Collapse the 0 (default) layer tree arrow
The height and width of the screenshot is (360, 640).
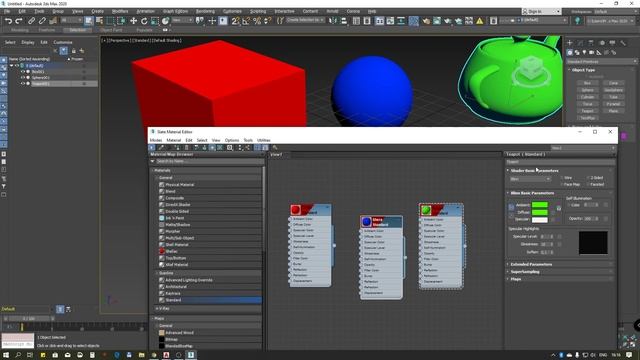(x=11, y=65)
